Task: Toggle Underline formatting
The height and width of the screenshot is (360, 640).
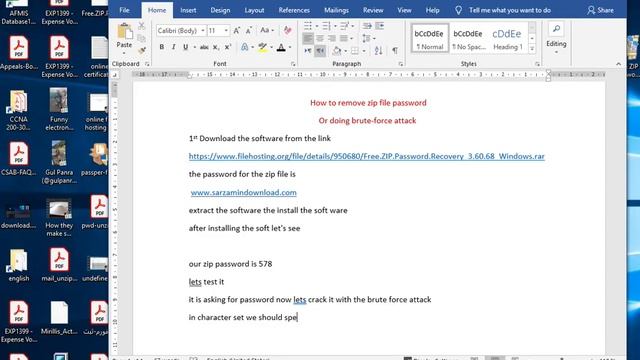Action: click(x=185, y=47)
